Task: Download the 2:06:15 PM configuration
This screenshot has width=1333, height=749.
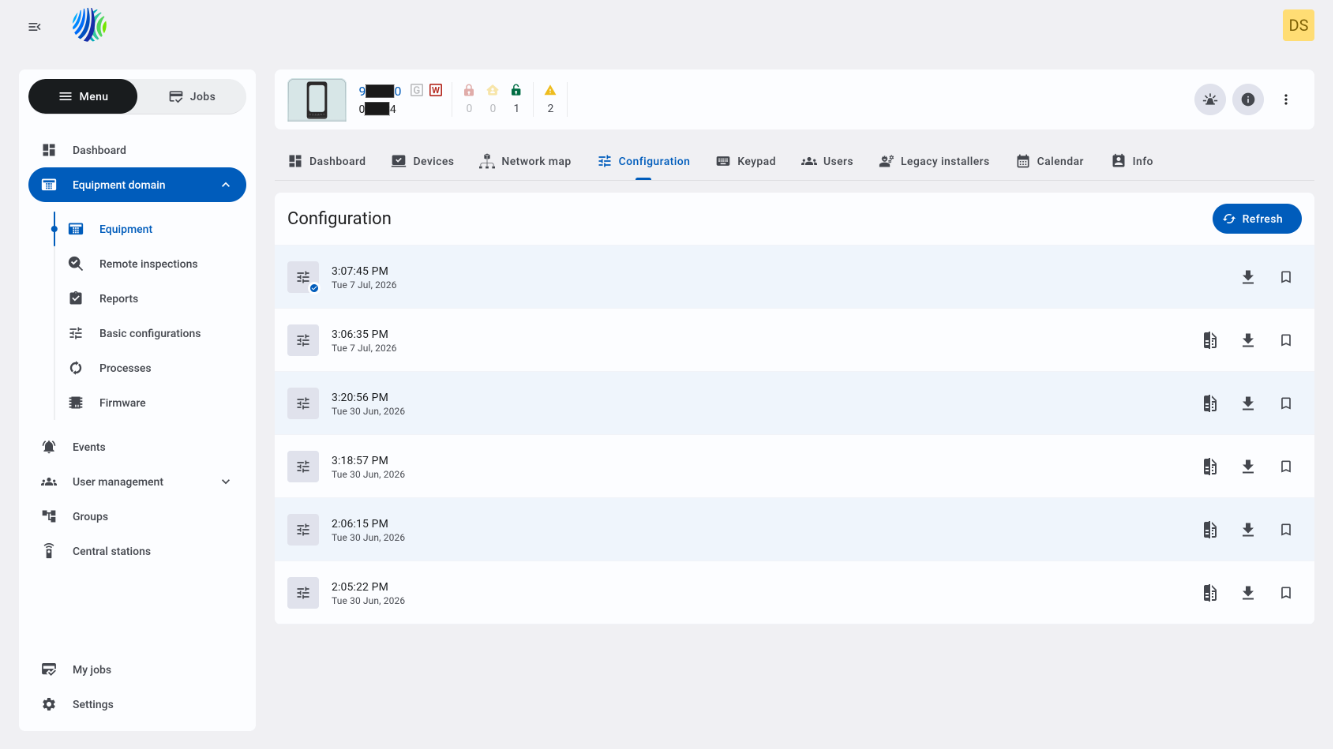Action: tap(1248, 529)
